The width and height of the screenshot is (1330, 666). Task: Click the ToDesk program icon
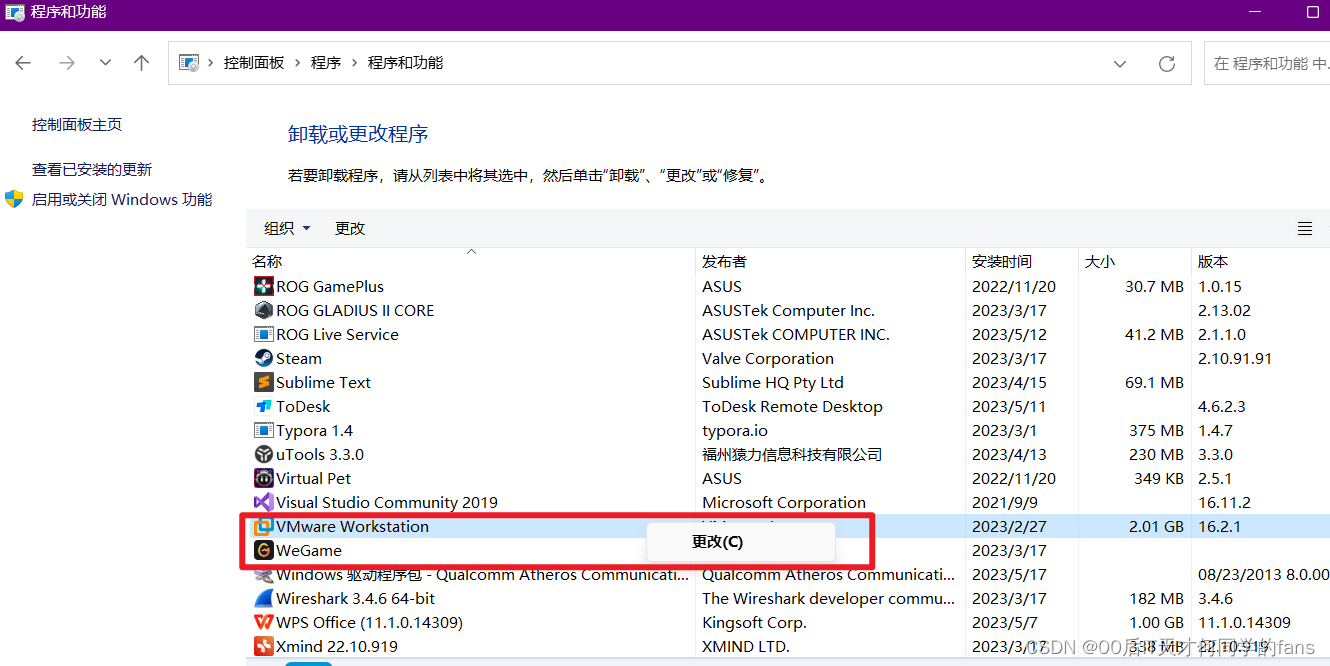[263, 406]
